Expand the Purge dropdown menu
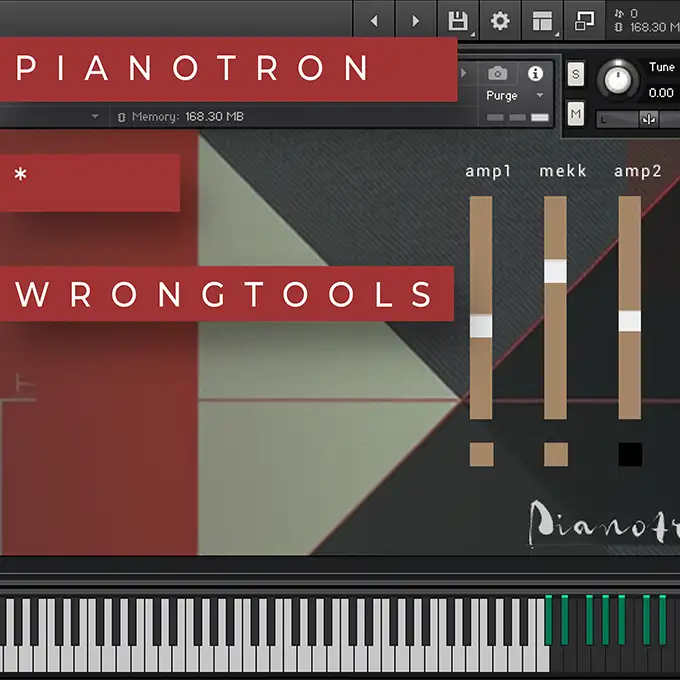 pyautogui.click(x=540, y=96)
